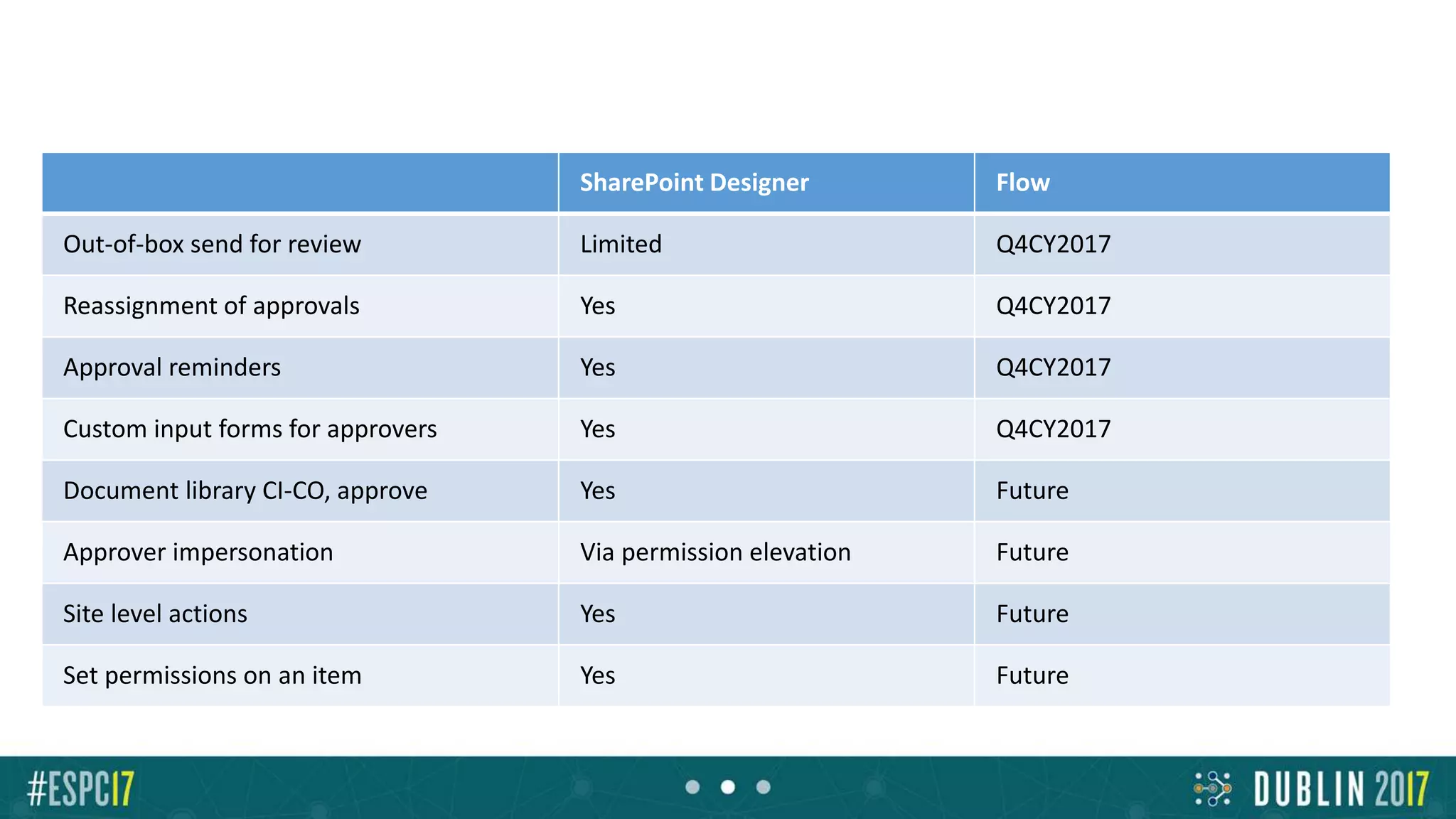
Task: Select the 'Out-of-box send for review' row label
Action: click(x=212, y=245)
